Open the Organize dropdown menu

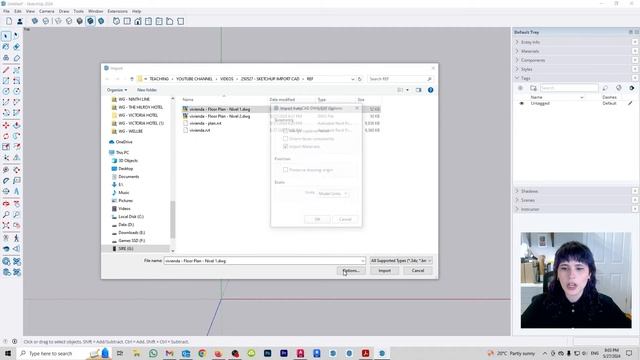(117, 90)
